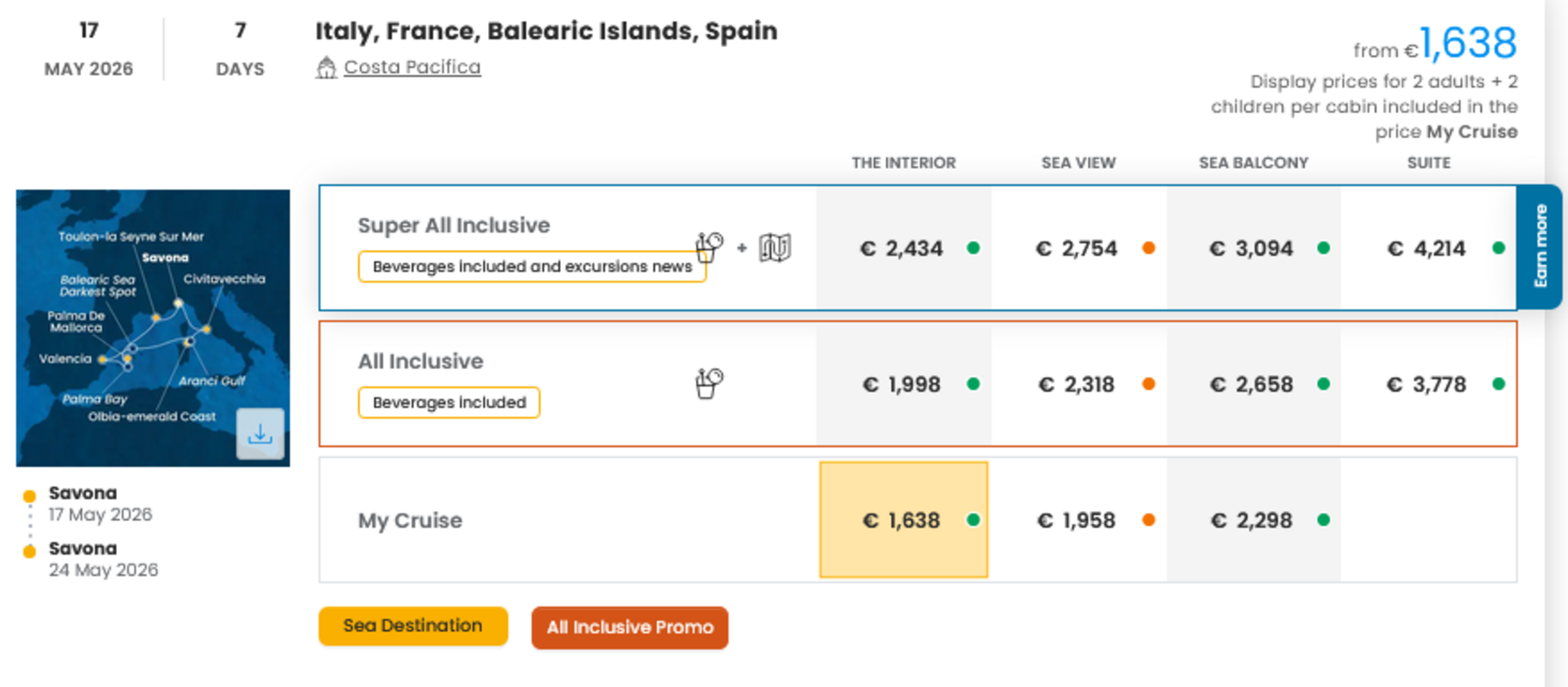
Task: Click the All Inclusive Promo tag
Action: coord(630,628)
